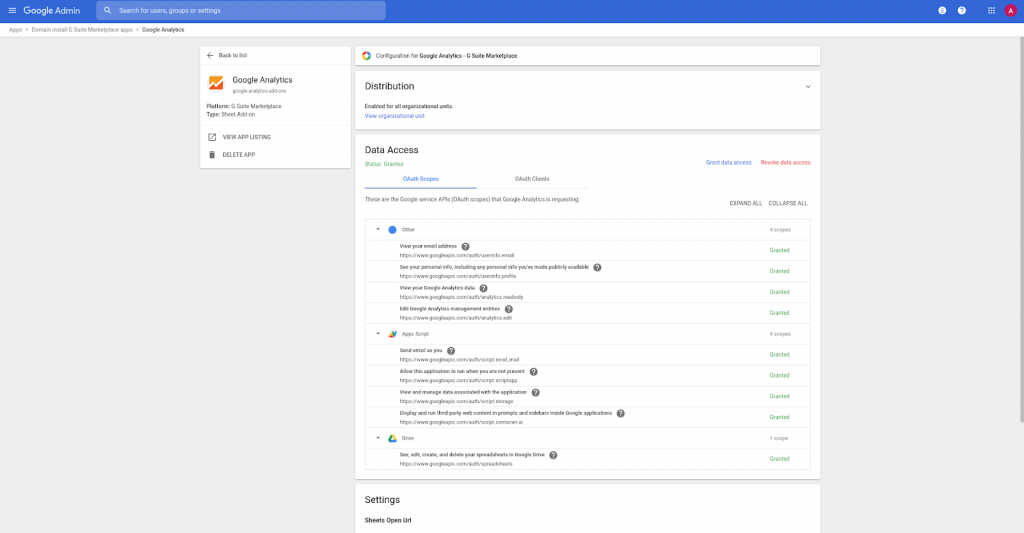This screenshot has width=1024, height=533.
Task: Focus the search for users, groups or settings field
Action: [x=241, y=10]
